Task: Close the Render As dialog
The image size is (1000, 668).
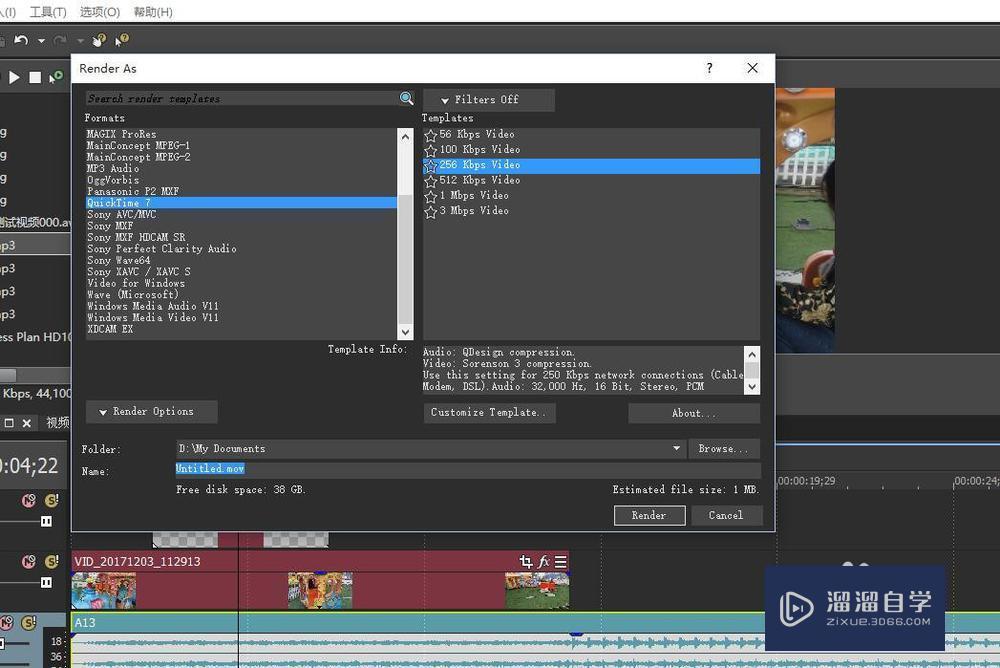Action: (753, 68)
